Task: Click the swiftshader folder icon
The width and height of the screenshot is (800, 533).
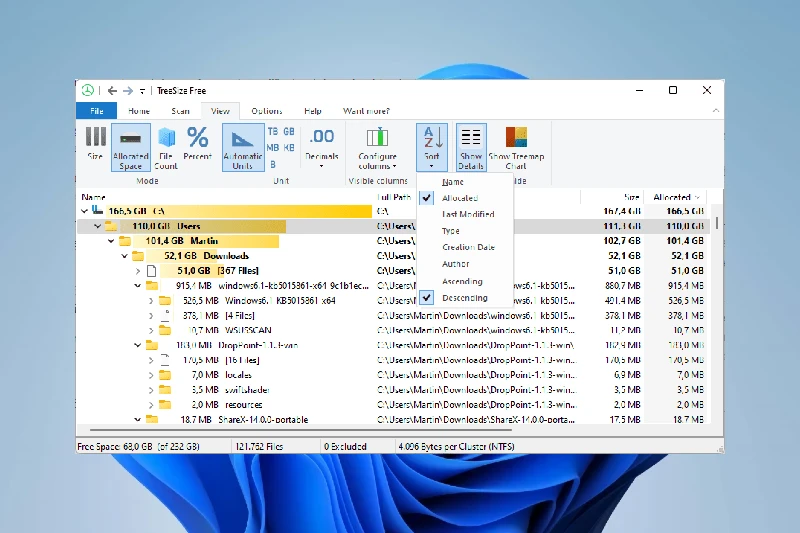Action: click(x=165, y=390)
